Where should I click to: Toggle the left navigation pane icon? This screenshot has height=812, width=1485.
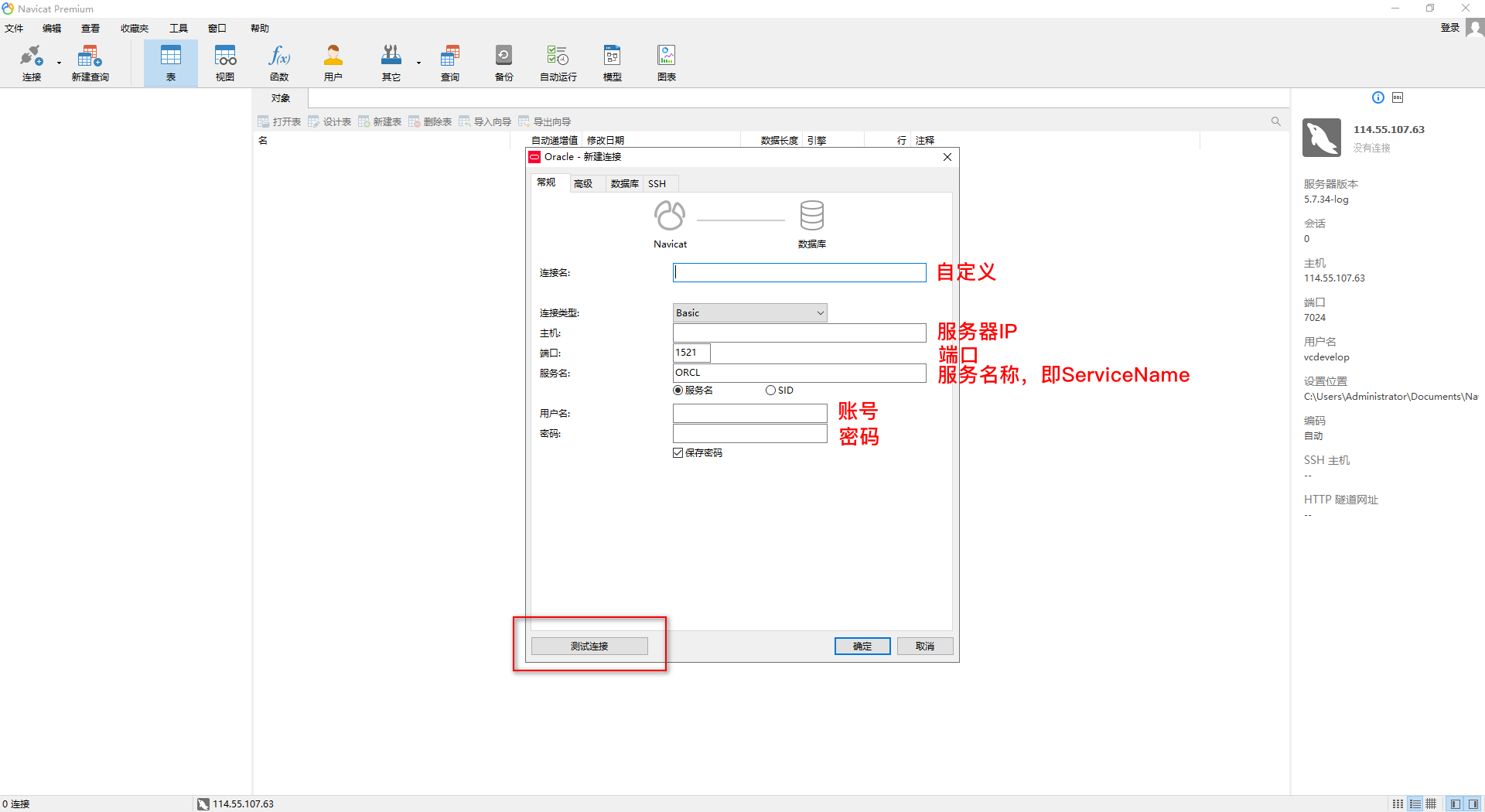point(1455,803)
